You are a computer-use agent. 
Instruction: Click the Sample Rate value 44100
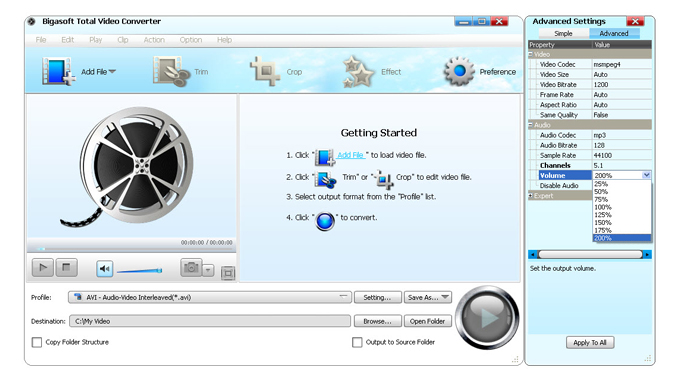603,156
